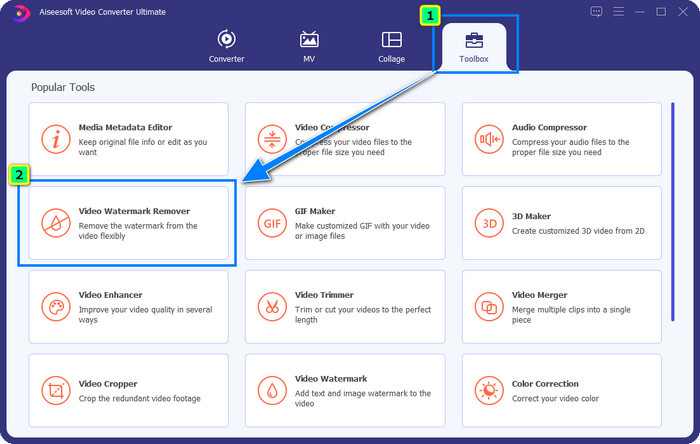The height and width of the screenshot is (444, 700).
Task: Click the Video Compressor icon
Action: click(272, 139)
